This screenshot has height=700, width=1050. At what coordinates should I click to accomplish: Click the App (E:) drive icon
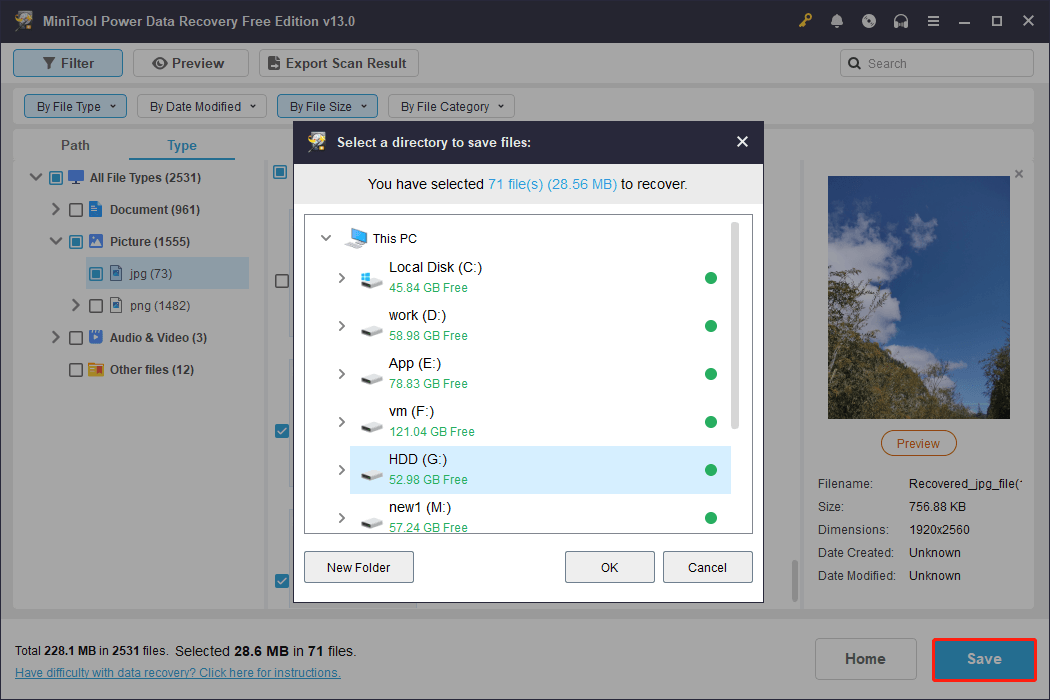[x=371, y=378]
